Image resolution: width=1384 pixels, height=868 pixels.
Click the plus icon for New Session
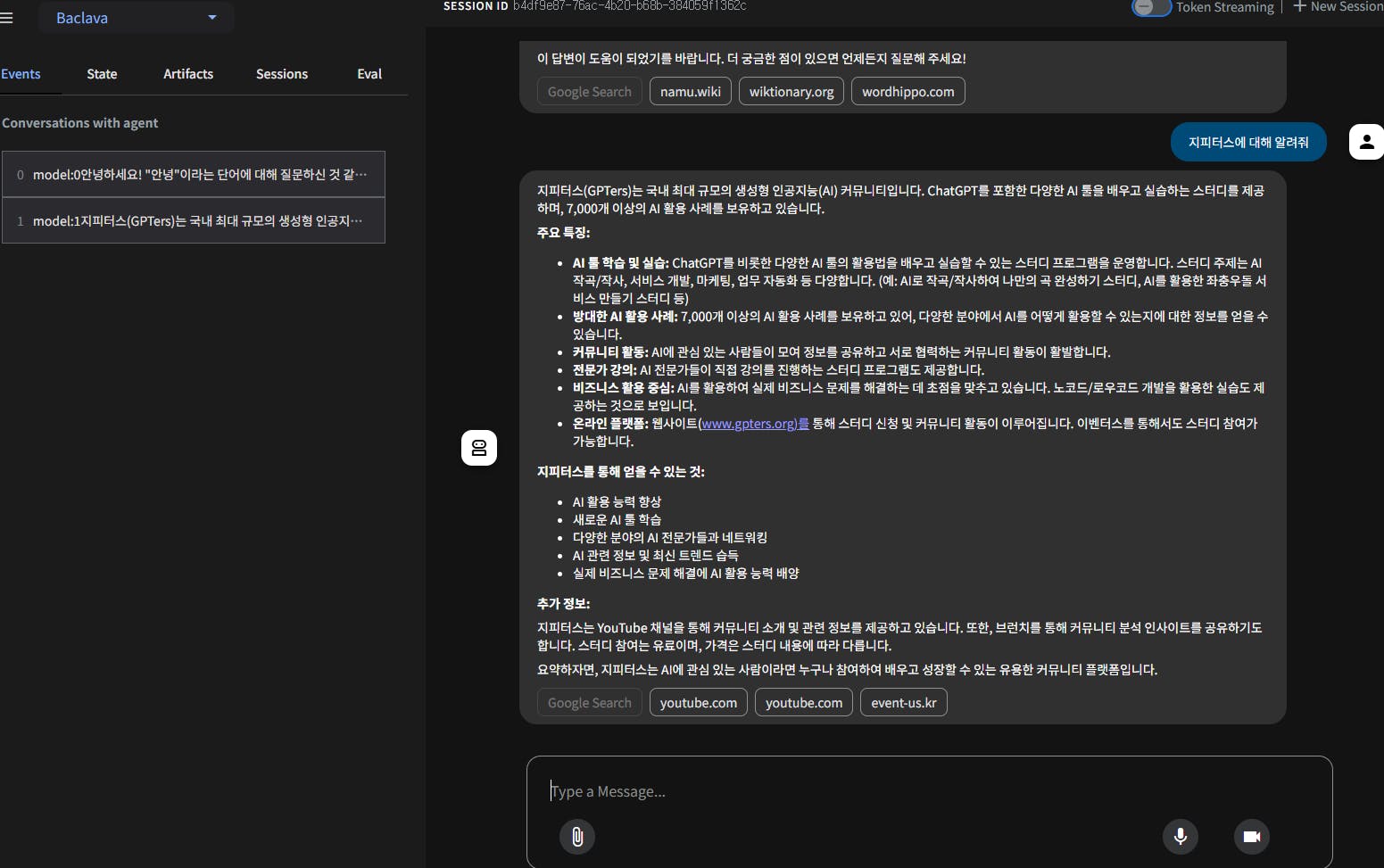click(x=1299, y=7)
